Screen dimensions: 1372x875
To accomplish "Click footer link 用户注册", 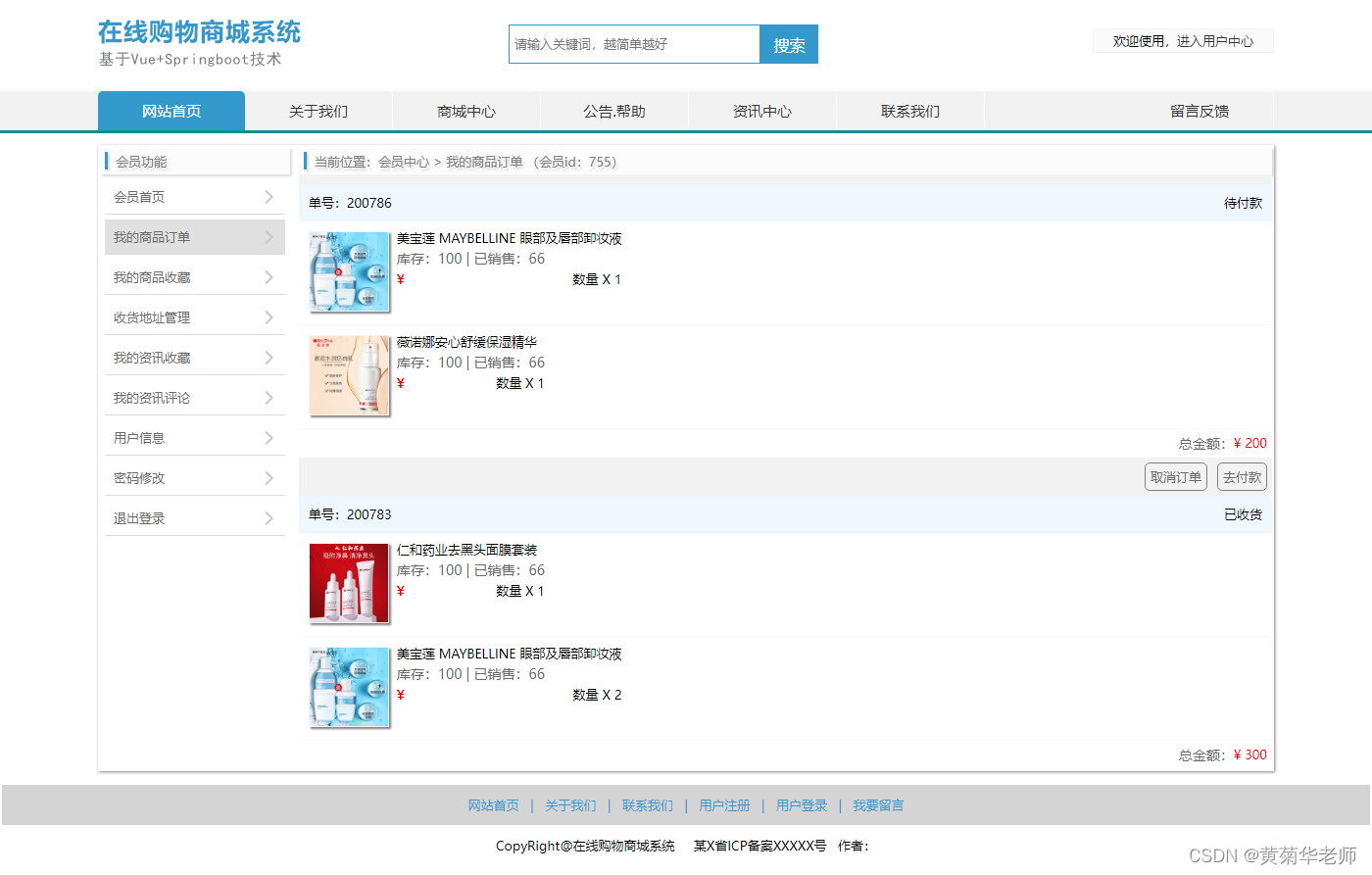I will click(724, 805).
